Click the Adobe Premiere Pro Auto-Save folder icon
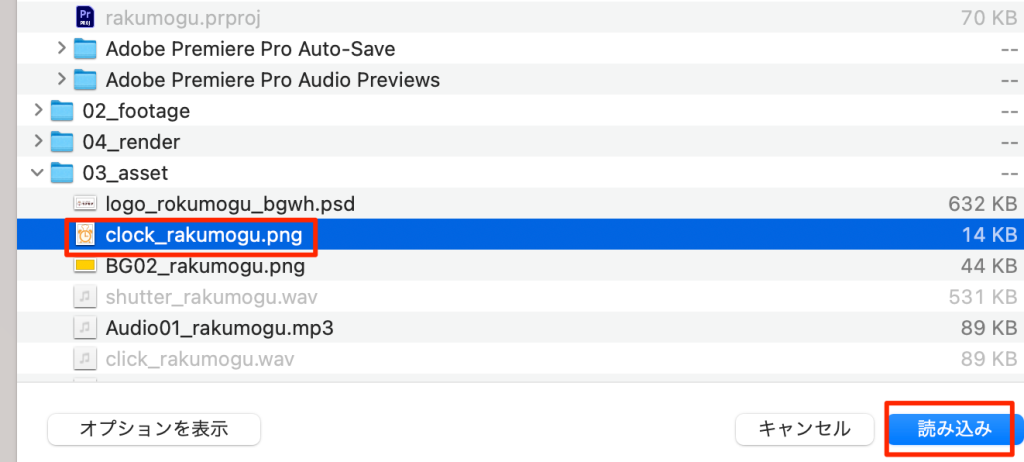Screen dimensions: 1024x462 point(85,48)
